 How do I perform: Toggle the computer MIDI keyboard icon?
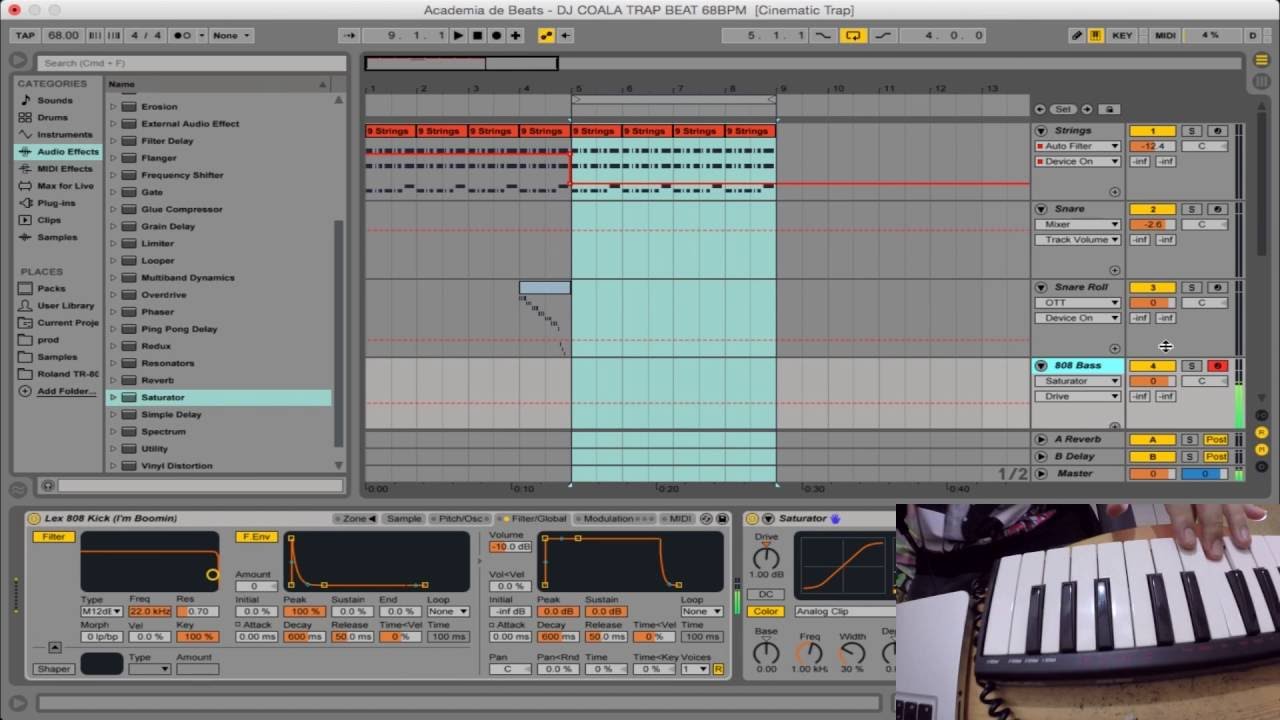click(1096, 35)
